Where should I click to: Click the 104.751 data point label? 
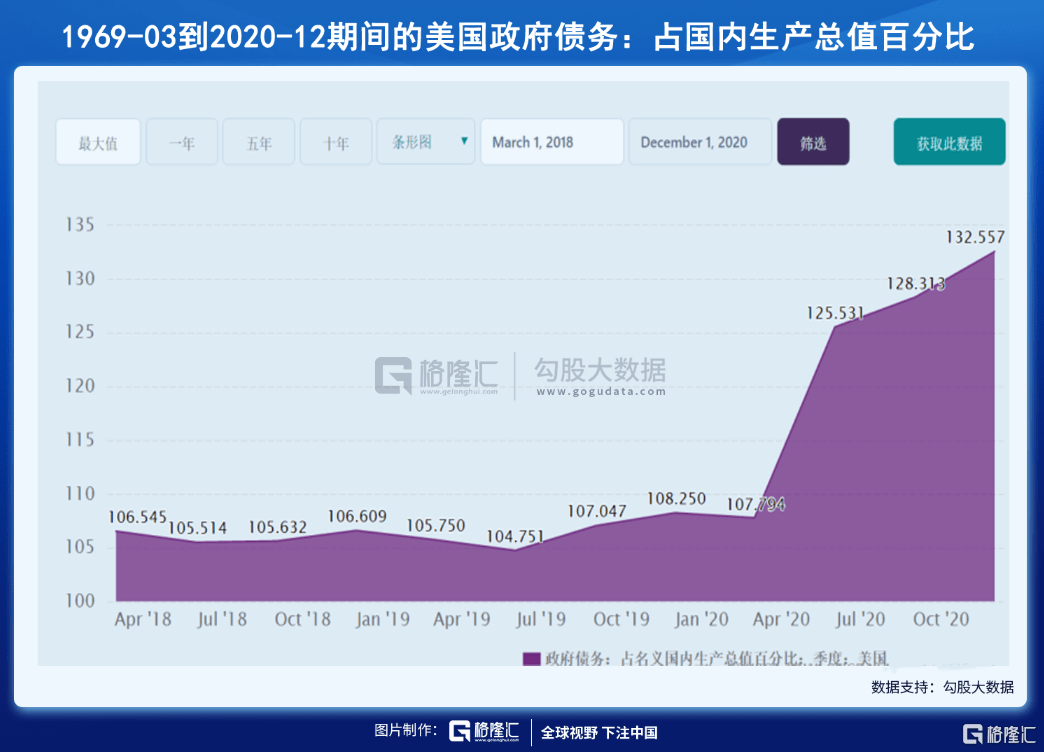point(515,536)
